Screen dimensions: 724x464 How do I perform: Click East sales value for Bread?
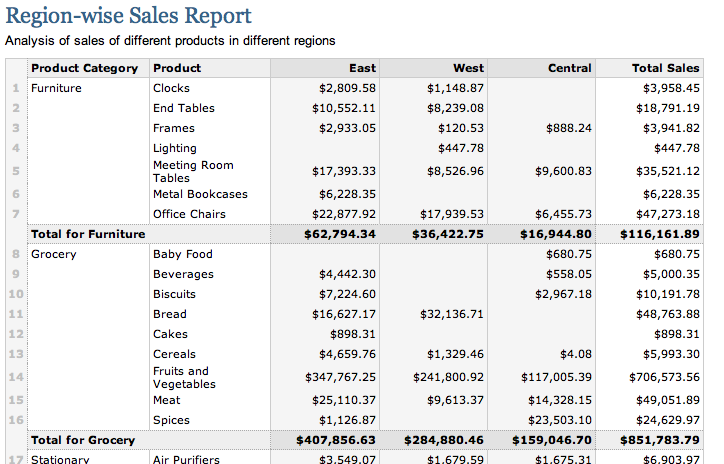[344, 314]
